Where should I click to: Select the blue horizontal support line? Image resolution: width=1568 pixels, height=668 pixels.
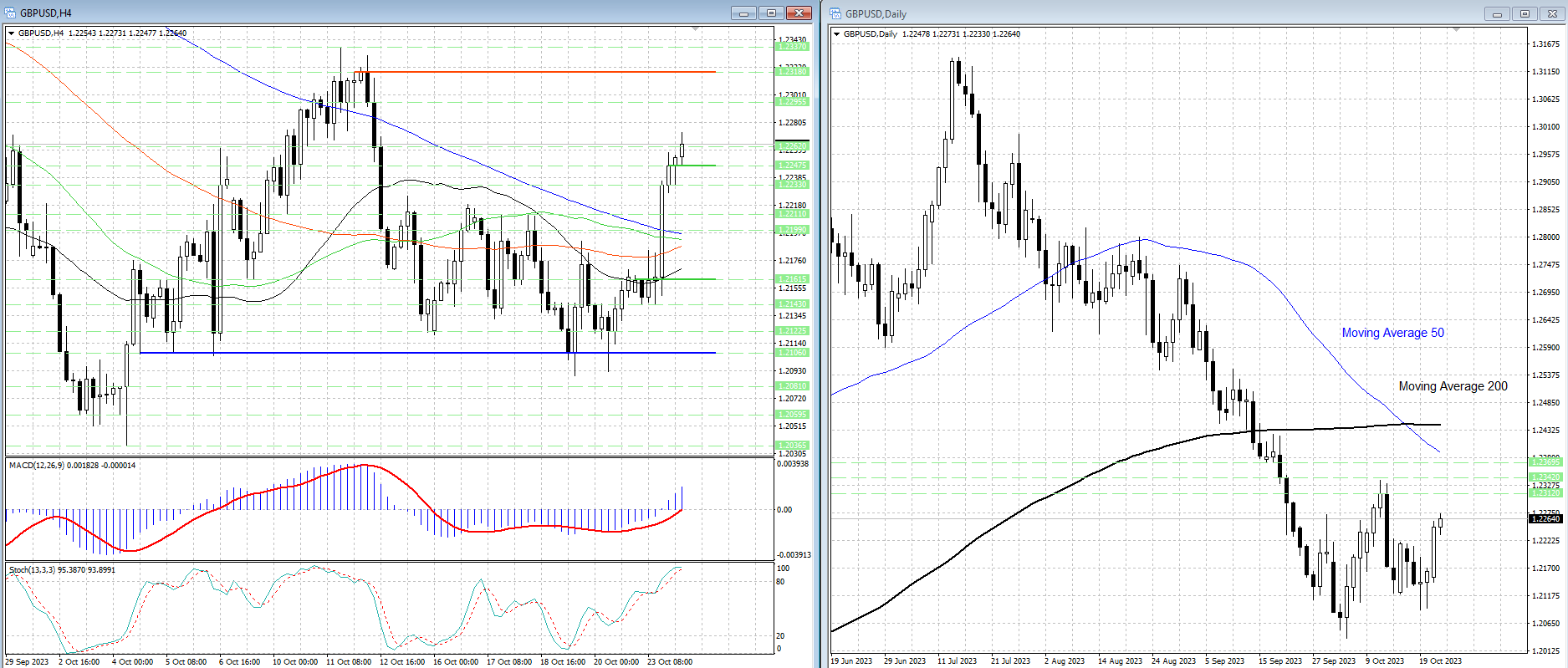click(x=418, y=353)
